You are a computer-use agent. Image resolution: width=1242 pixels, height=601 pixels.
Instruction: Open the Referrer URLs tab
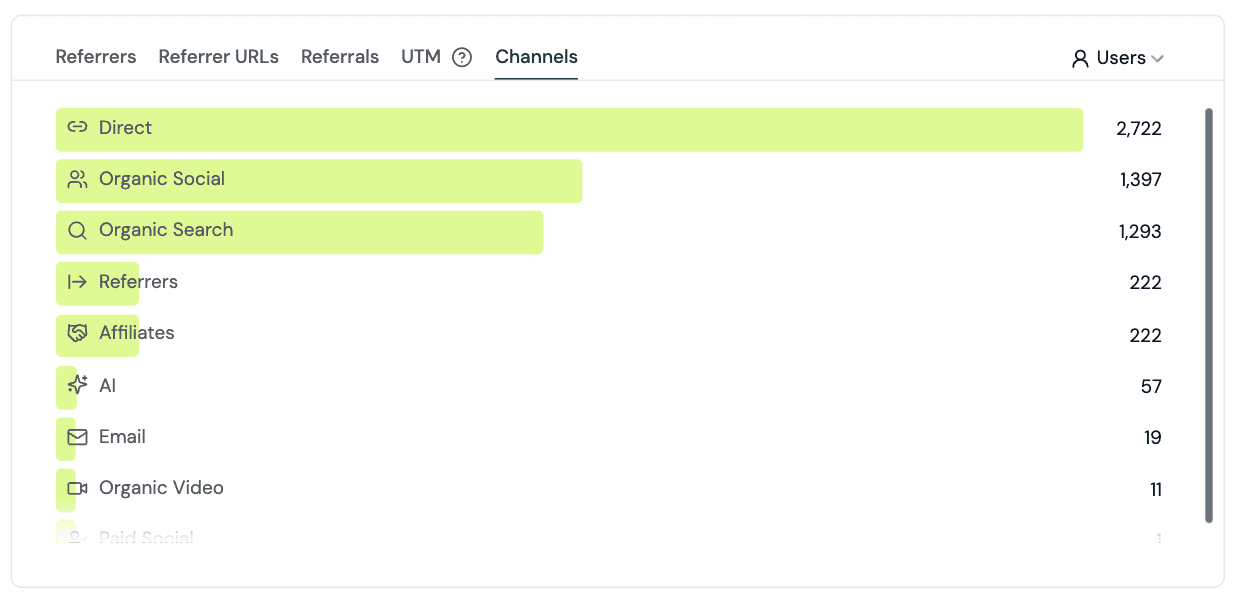(218, 57)
